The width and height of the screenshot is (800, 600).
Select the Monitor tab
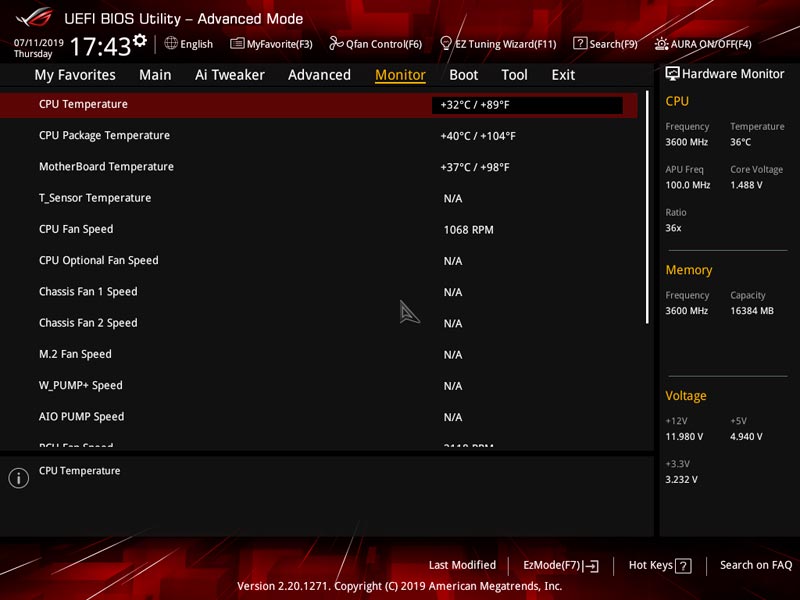(400, 75)
